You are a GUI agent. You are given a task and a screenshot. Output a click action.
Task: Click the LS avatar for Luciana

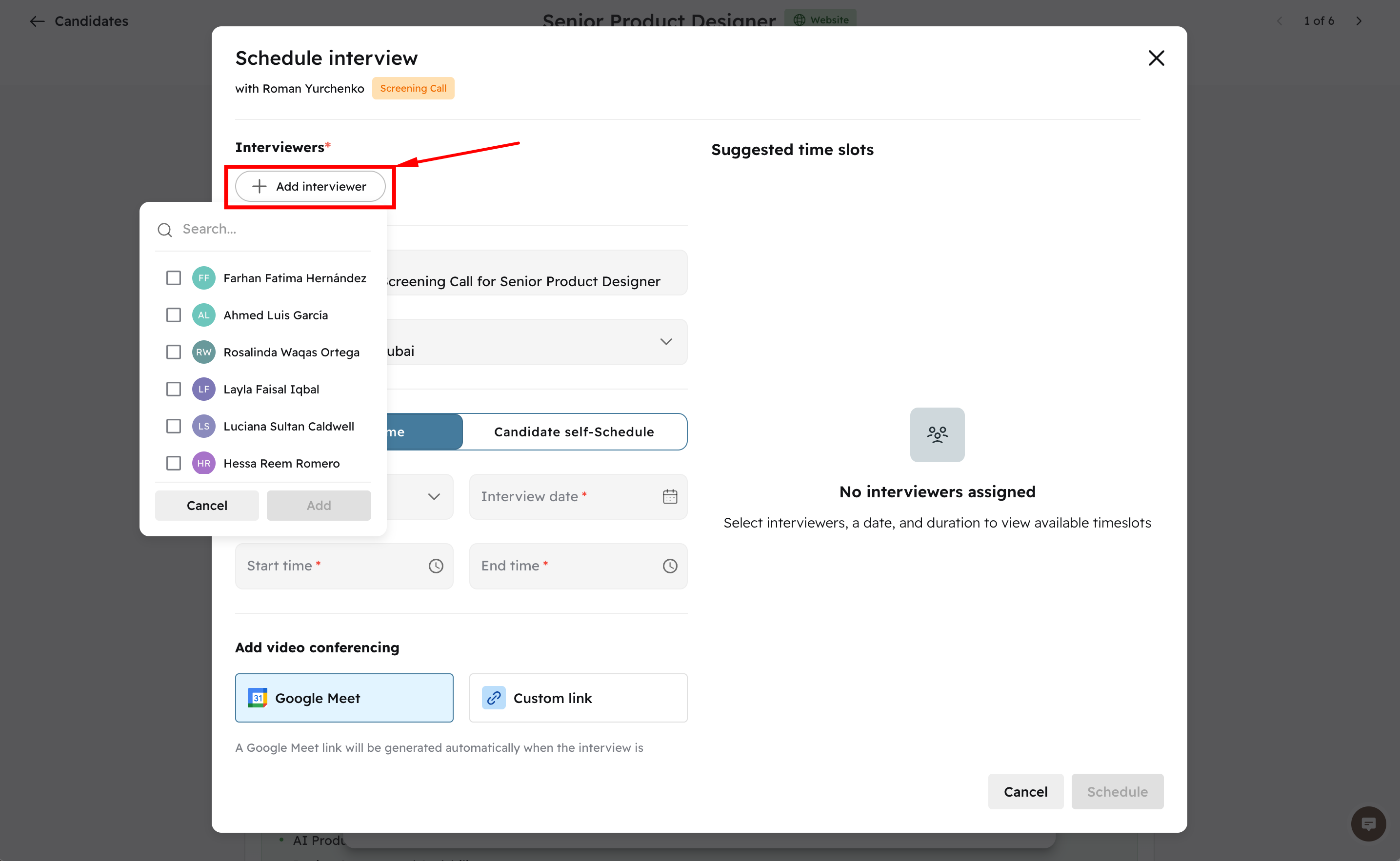pos(203,426)
